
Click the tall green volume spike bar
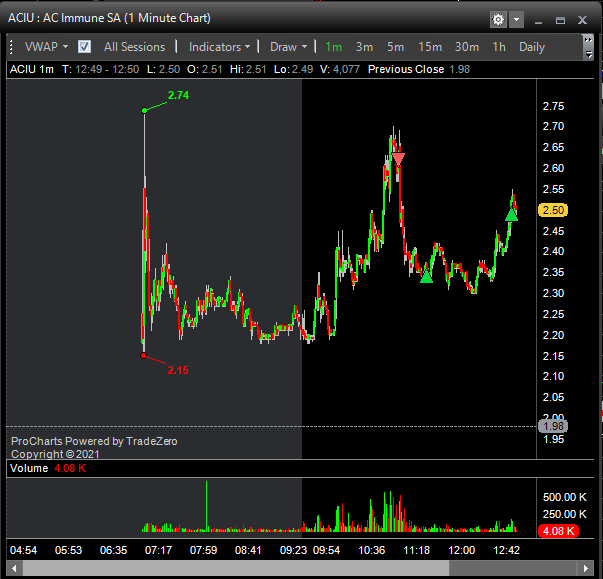pos(207,506)
